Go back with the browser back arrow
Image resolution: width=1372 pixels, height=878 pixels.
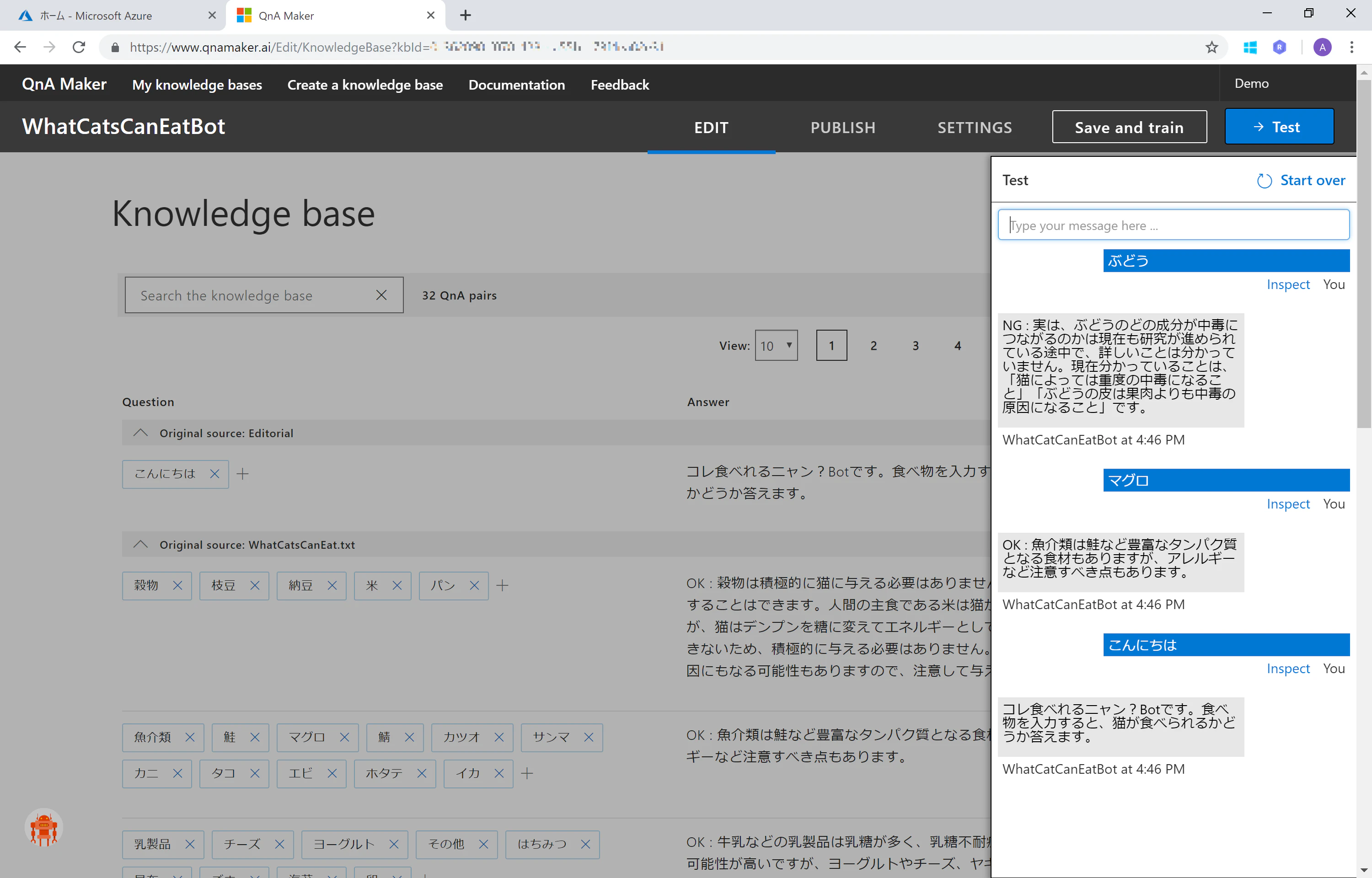pos(20,47)
